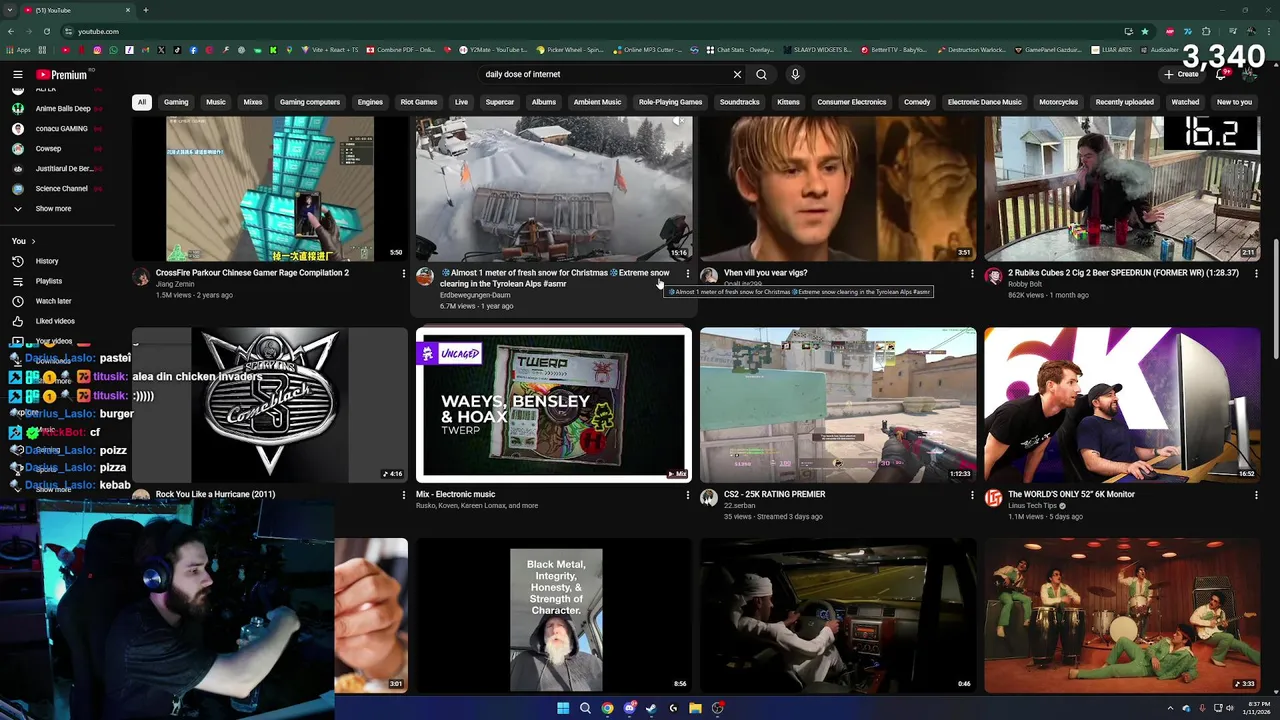This screenshot has height=720, width=1280.
Task: Select the Mixes filter chip
Action: 253,102
